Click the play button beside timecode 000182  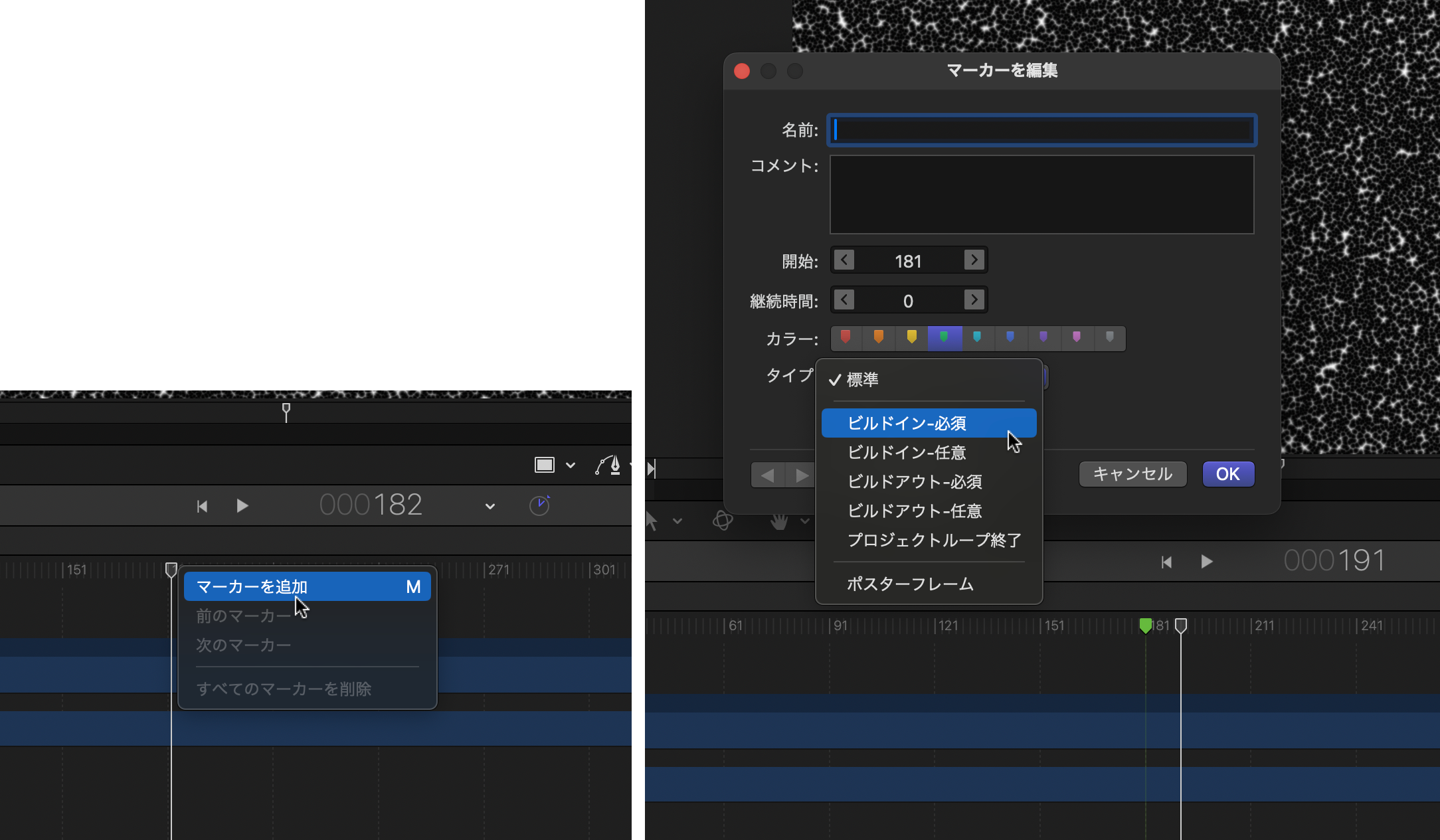pos(242,506)
